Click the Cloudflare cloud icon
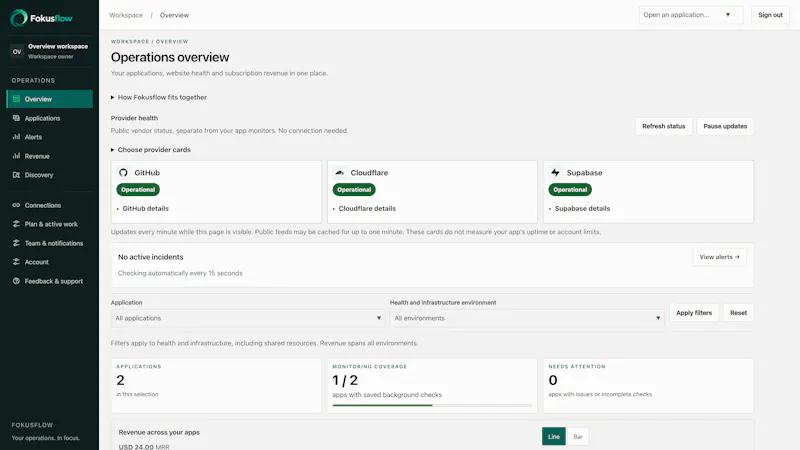Image resolution: width=800 pixels, height=450 pixels. (x=339, y=172)
